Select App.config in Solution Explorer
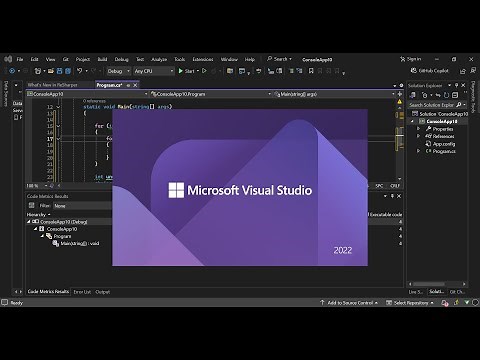Viewport: 480px width, 360px height. [444, 144]
